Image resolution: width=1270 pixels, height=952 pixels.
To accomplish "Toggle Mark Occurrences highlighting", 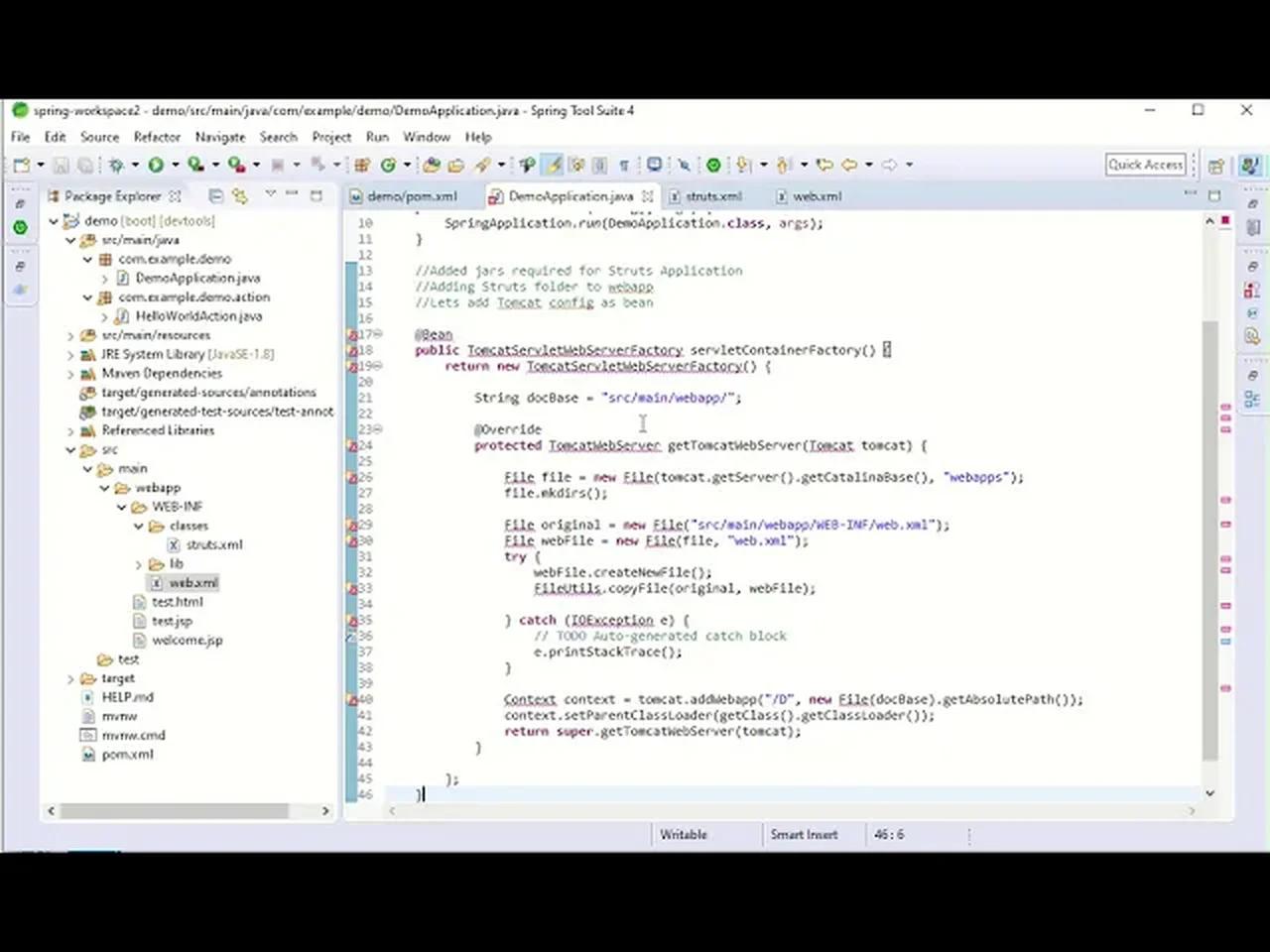I will (553, 165).
